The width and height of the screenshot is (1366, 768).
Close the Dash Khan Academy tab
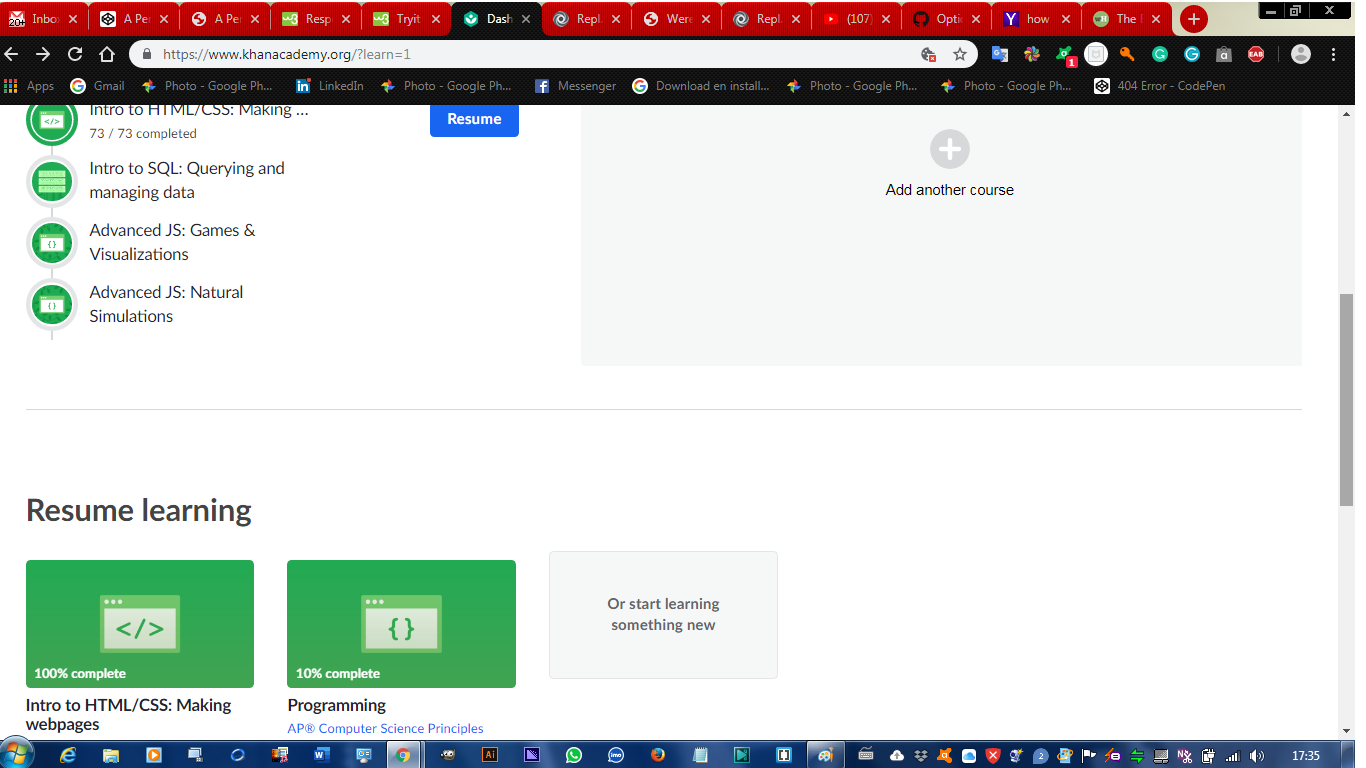click(526, 19)
